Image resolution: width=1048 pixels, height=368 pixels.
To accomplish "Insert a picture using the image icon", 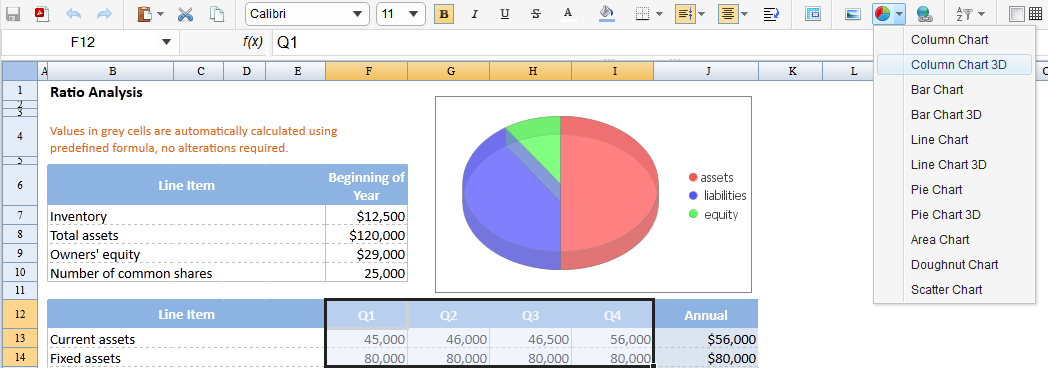I will (852, 13).
